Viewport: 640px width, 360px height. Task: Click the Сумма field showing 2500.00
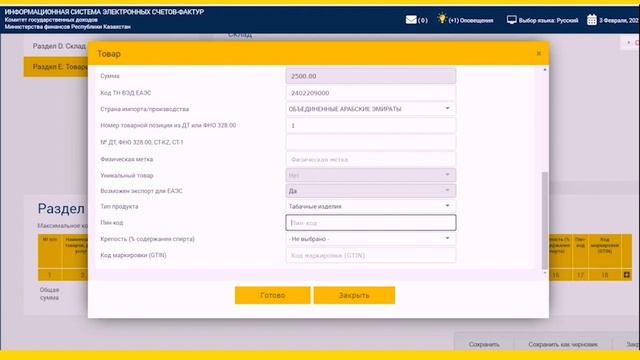[371, 76]
